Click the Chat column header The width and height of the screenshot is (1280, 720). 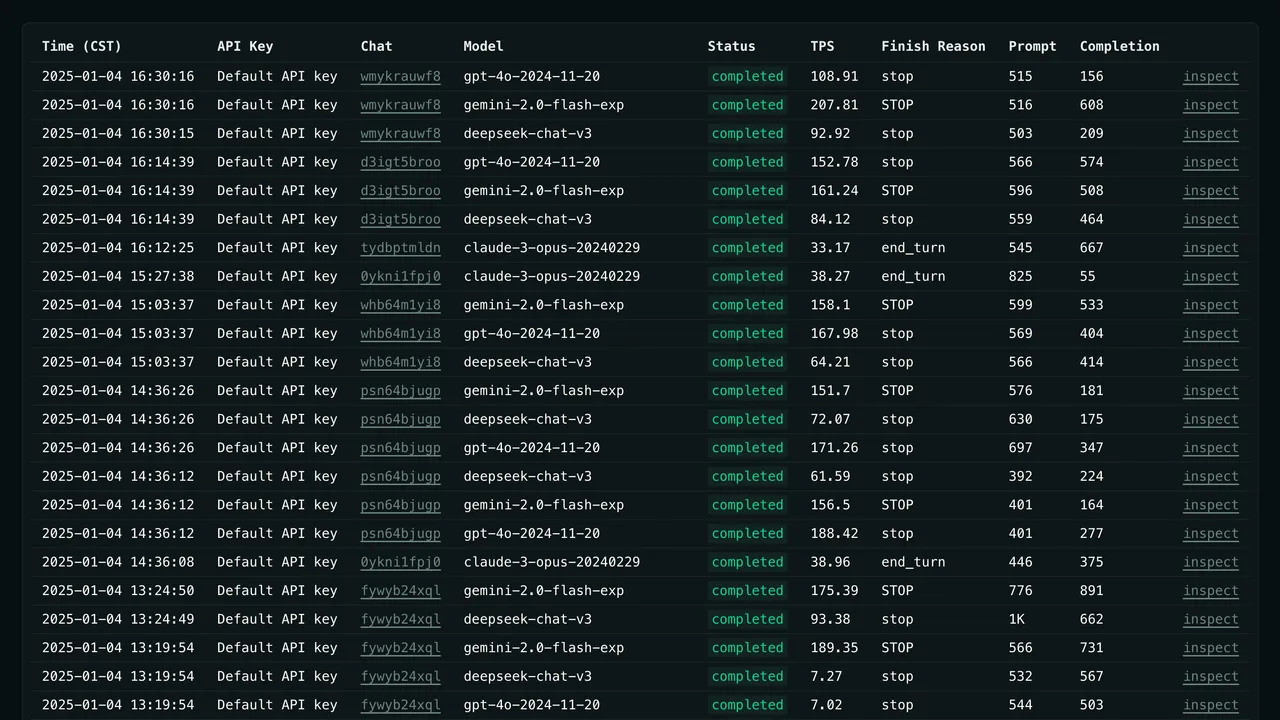[x=377, y=46]
